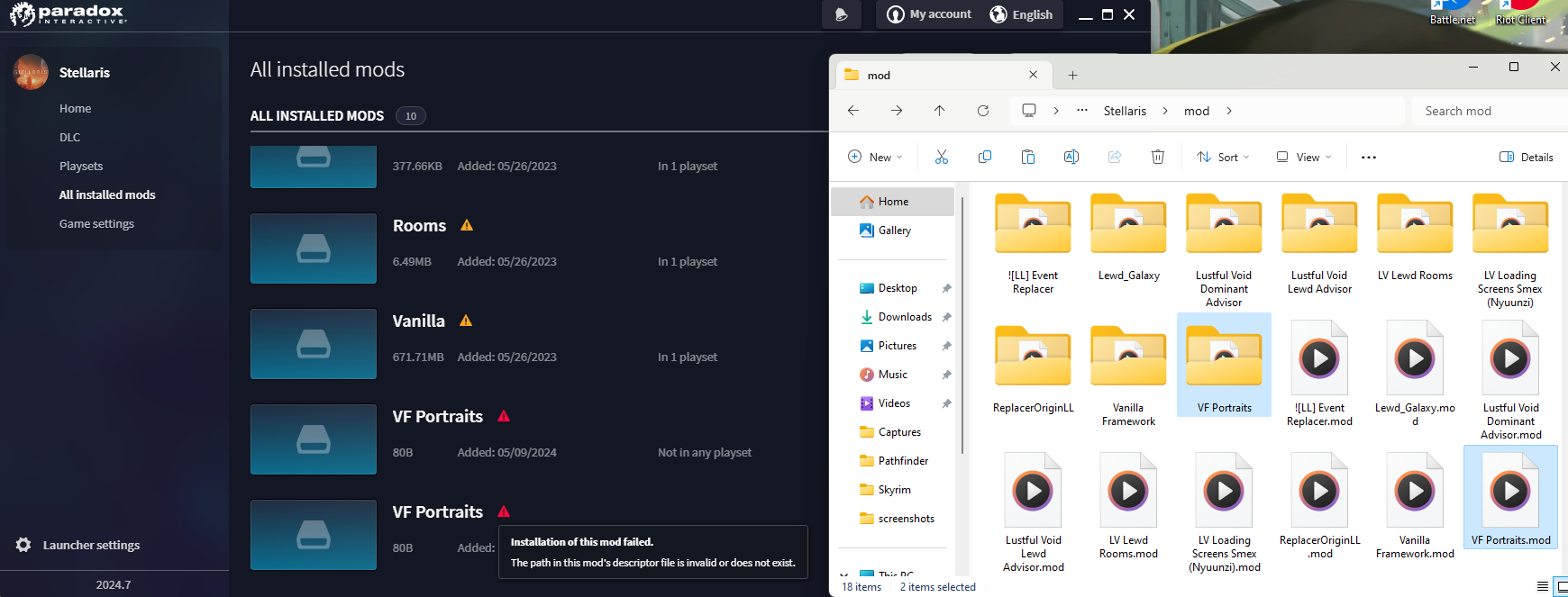Expand the View options dropdown
1568x597 pixels.
point(1304,157)
